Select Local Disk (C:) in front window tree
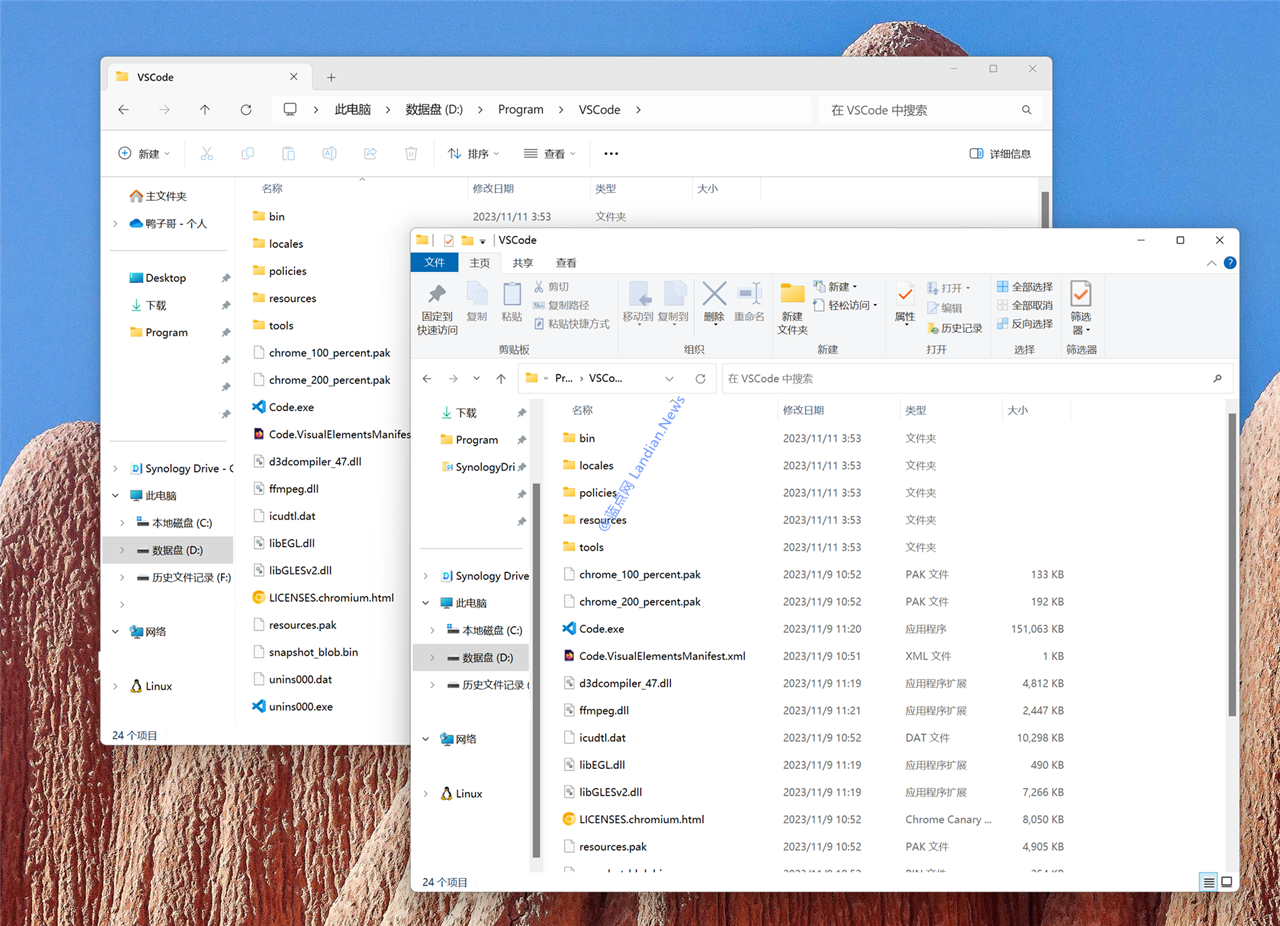Image resolution: width=1280 pixels, height=926 pixels. 491,631
